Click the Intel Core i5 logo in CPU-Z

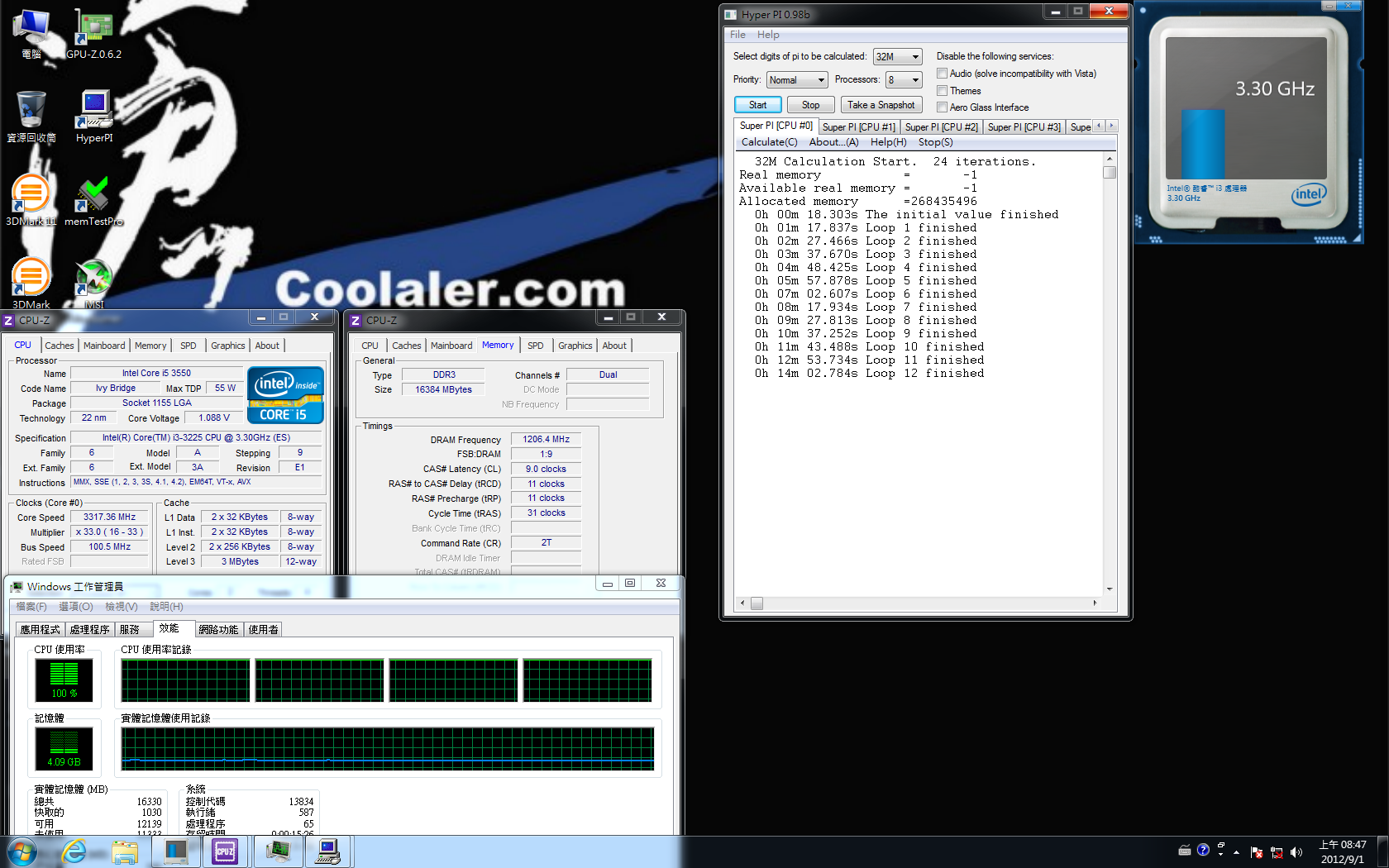[x=285, y=395]
